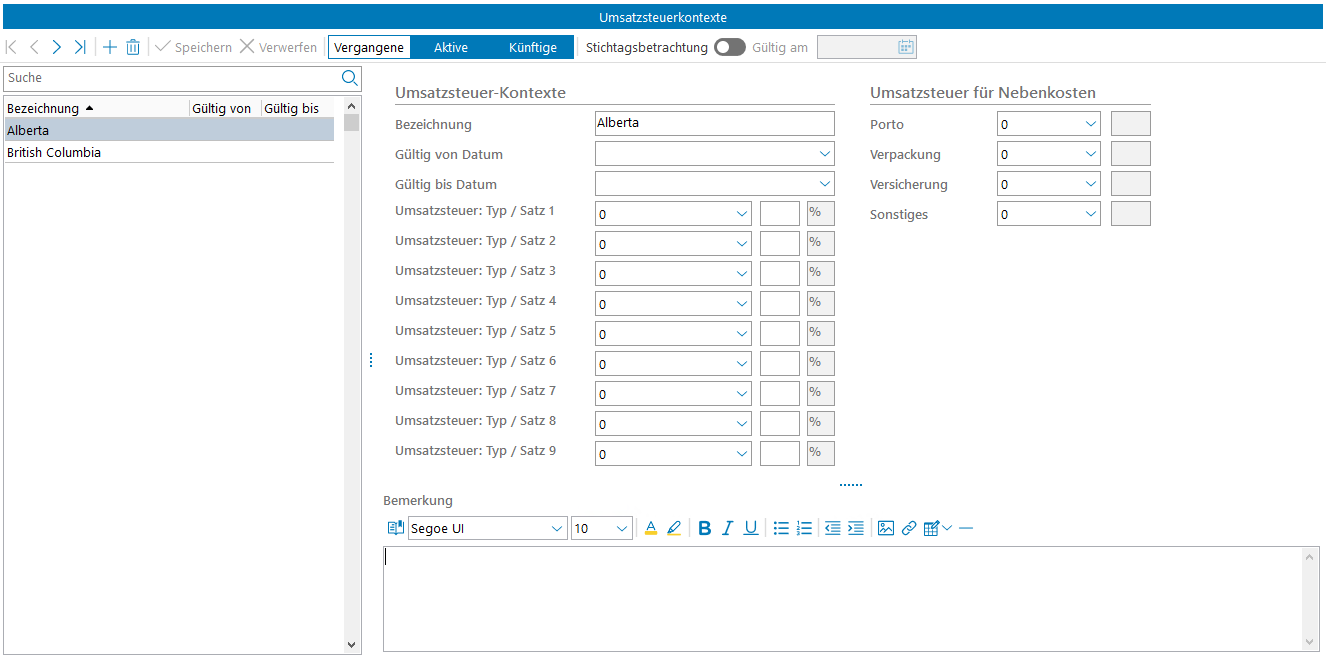Screen dimensions: 1326x658
Task: Insert a hyperlink in the remark editor
Action: (908, 528)
